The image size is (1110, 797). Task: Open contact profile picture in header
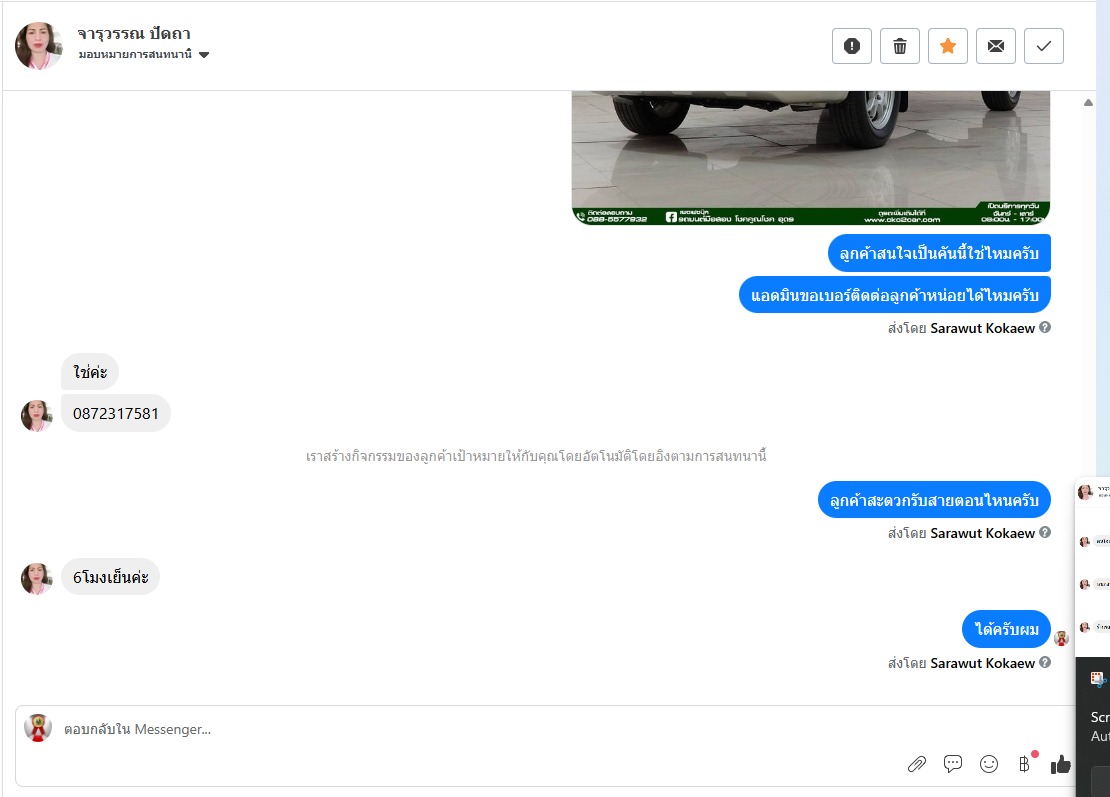39,46
